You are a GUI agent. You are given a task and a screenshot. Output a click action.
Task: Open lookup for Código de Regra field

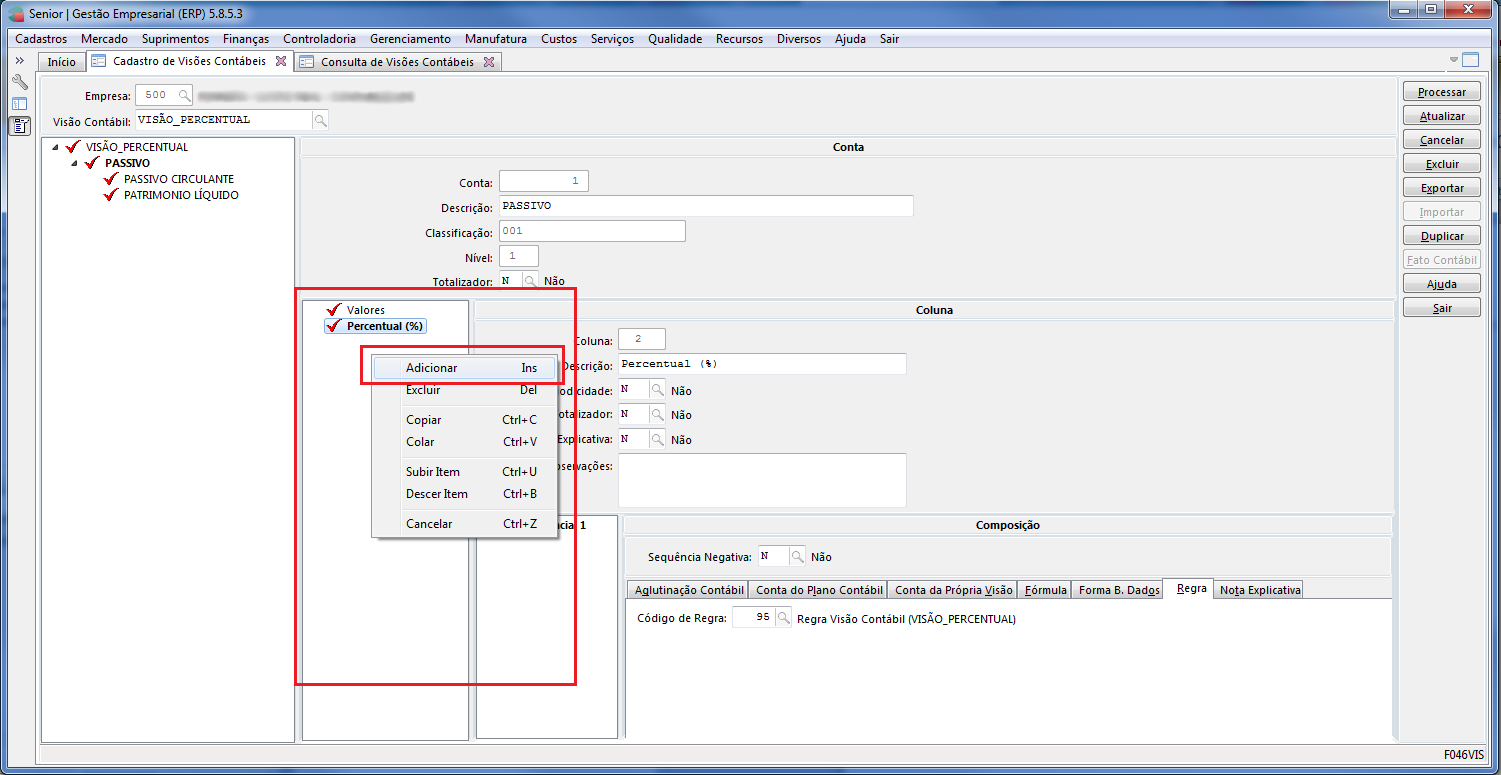click(784, 619)
